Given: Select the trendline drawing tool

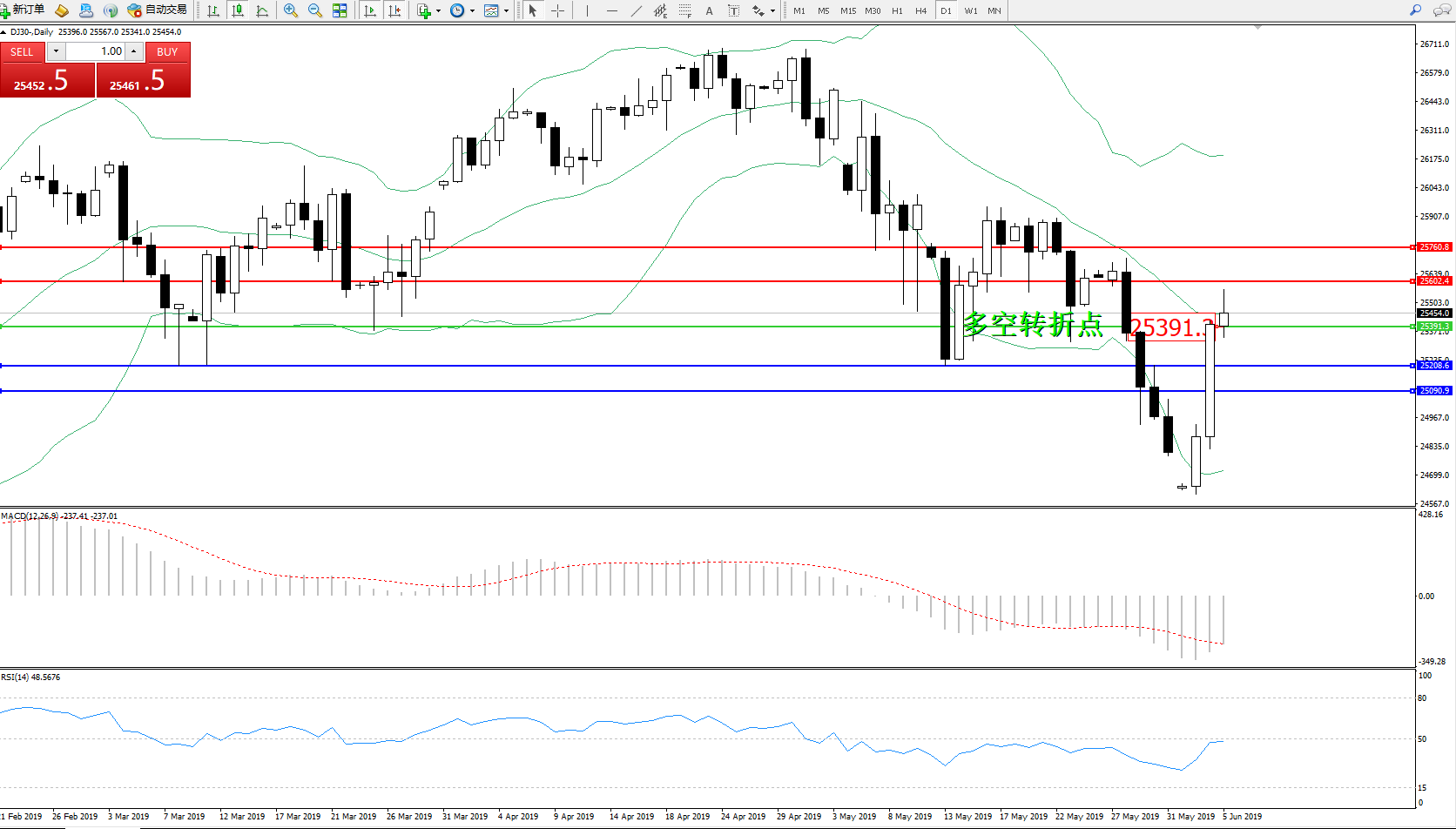Looking at the screenshot, I should coord(636,10).
